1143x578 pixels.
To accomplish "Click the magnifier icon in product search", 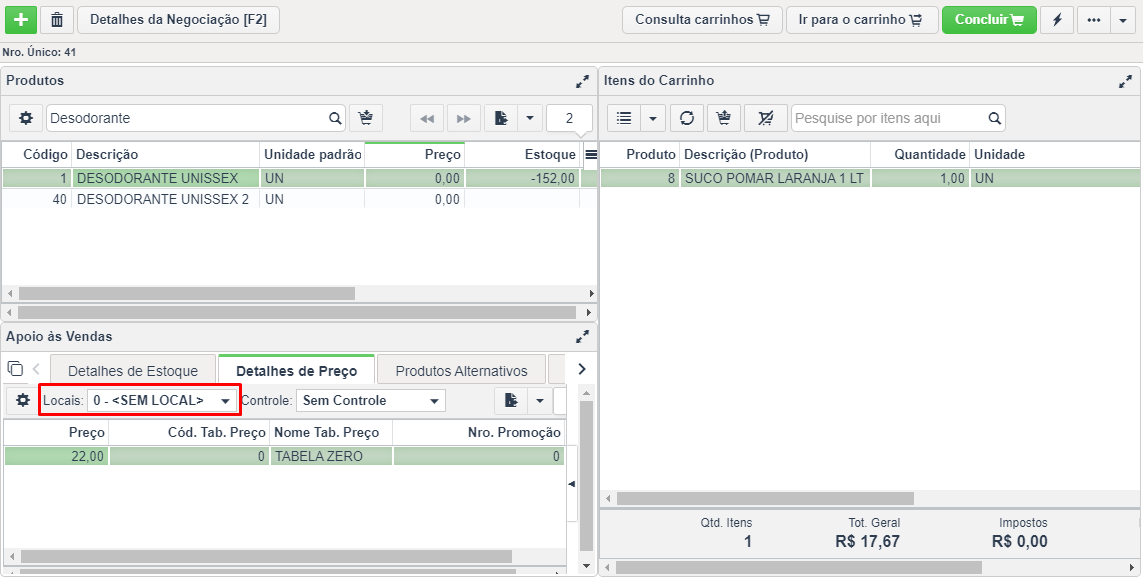I will (335, 118).
